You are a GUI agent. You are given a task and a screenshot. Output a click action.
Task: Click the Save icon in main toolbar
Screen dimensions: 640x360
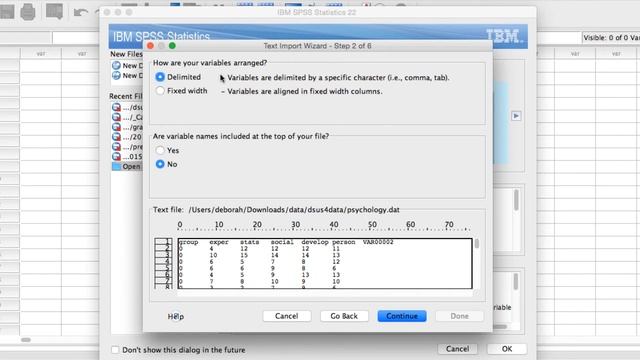point(7,11)
